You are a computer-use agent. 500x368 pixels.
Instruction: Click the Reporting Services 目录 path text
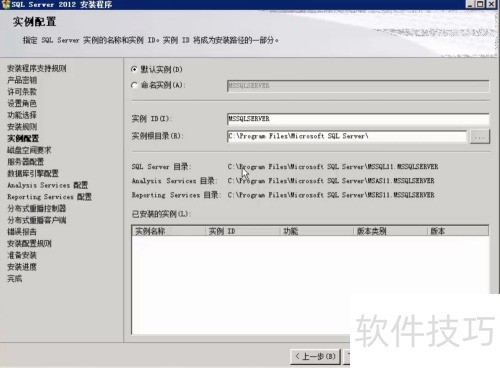pos(331,195)
